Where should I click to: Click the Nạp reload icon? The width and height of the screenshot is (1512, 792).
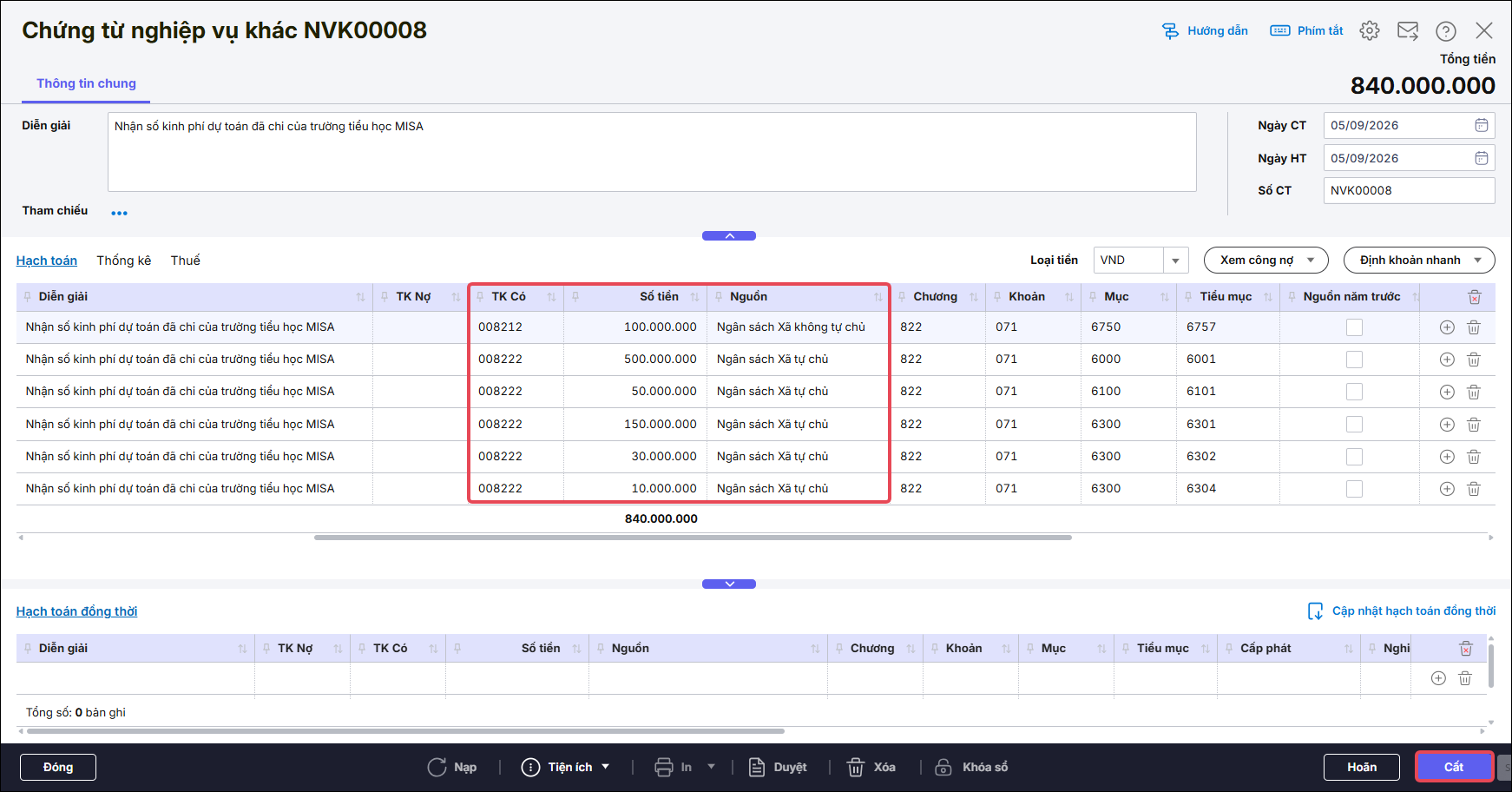click(x=437, y=767)
